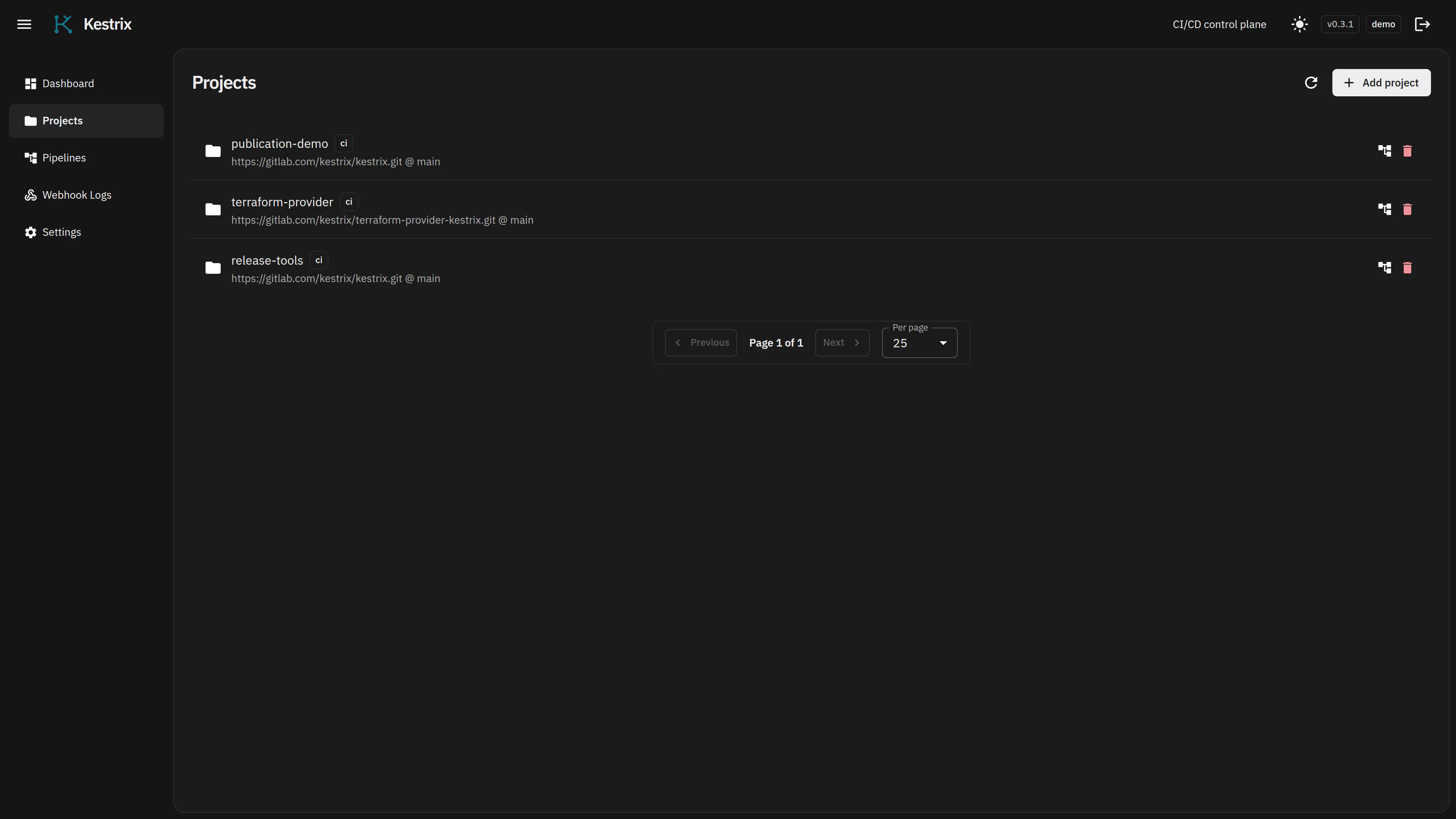
Task: Click the v0.3.1 version badge
Action: coord(1340,24)
